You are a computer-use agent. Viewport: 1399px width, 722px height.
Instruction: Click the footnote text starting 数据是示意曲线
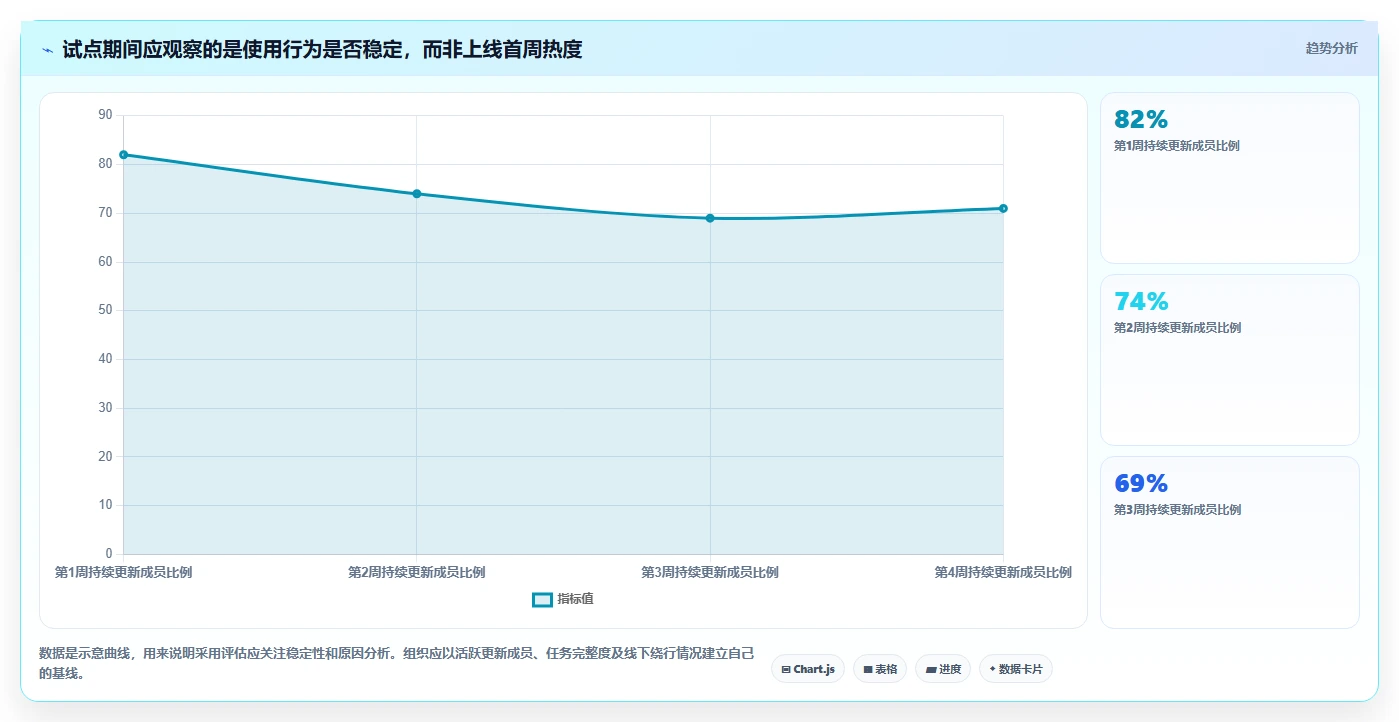(397, 664)
